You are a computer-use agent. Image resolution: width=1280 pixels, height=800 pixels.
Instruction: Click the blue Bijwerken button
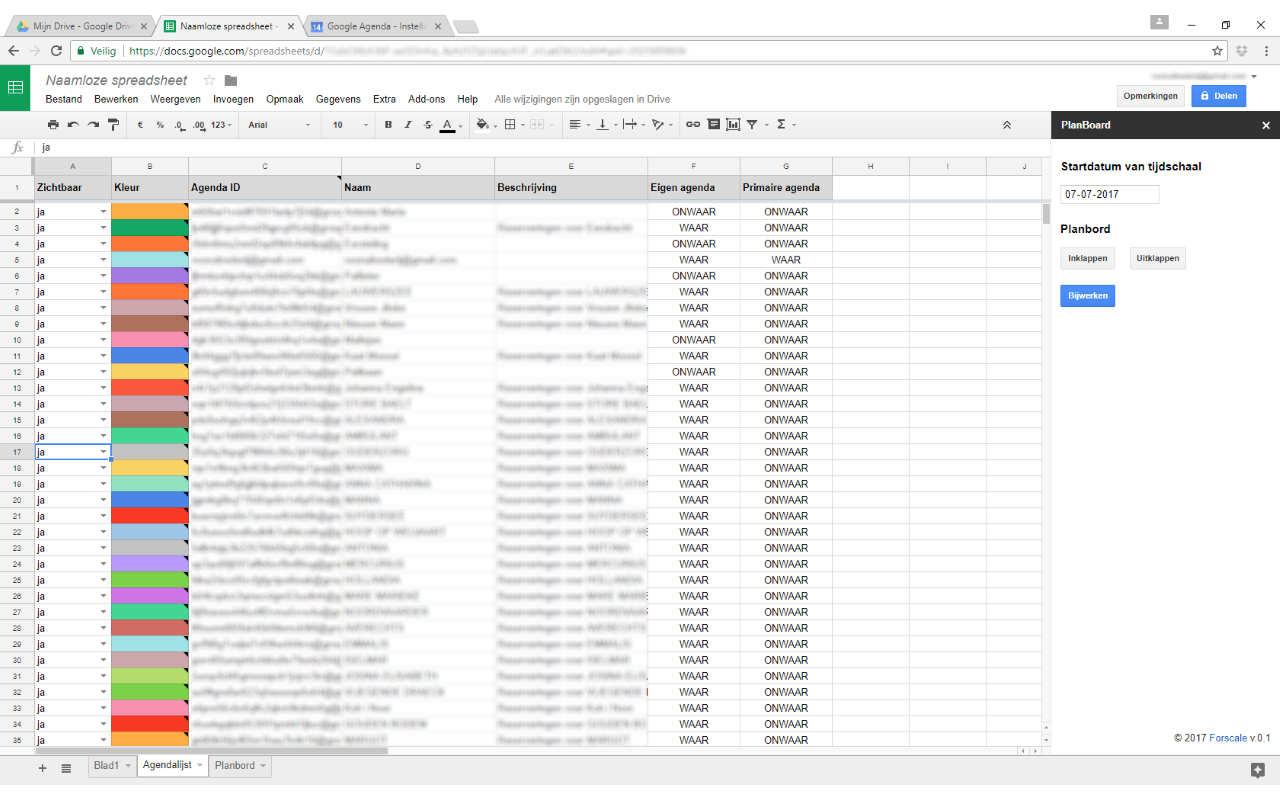(x=1088, y=296)
